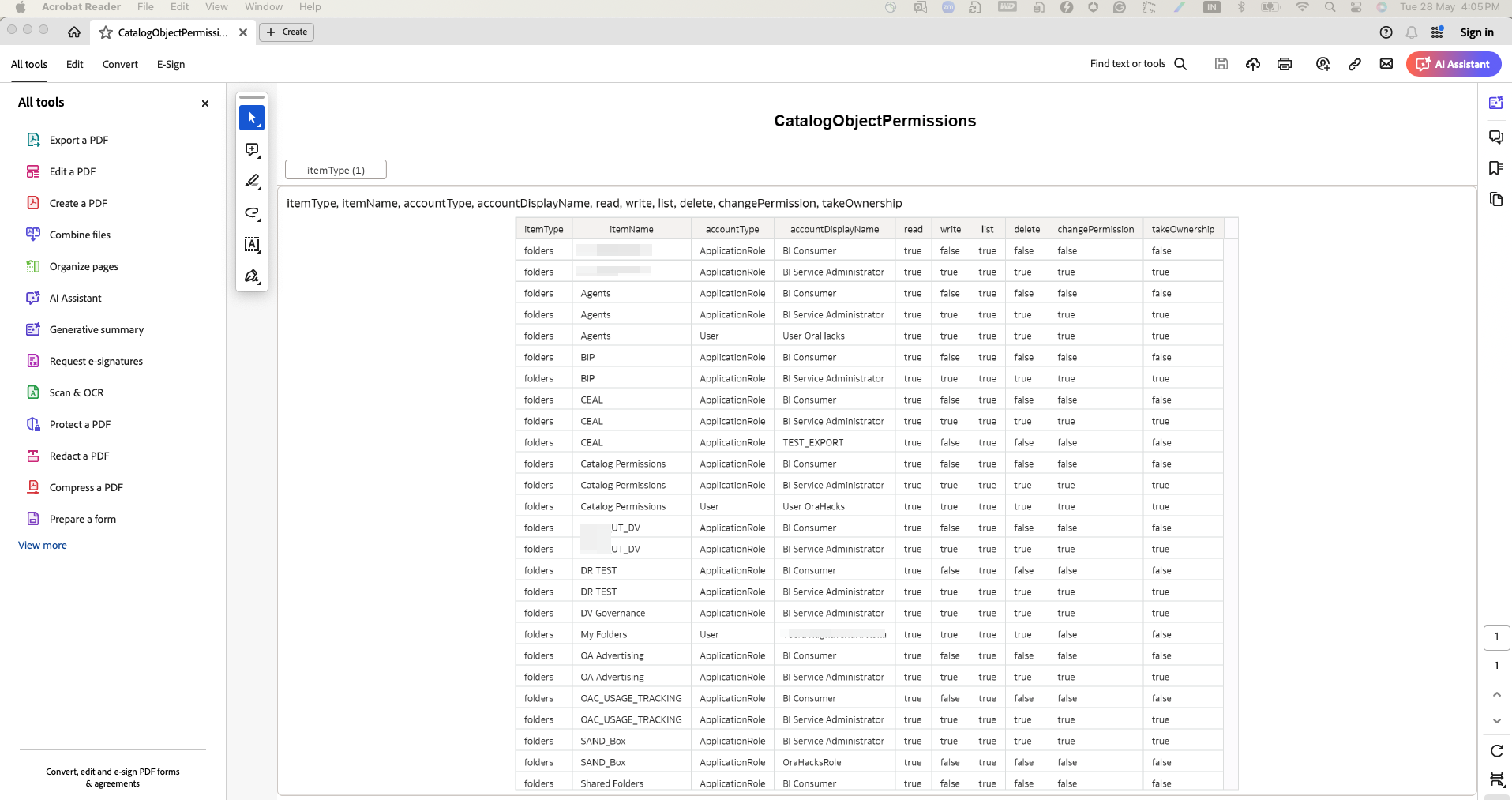Select the freeform Draw tool
Viewport: 1512px width, 800px height.
(251, 213)
